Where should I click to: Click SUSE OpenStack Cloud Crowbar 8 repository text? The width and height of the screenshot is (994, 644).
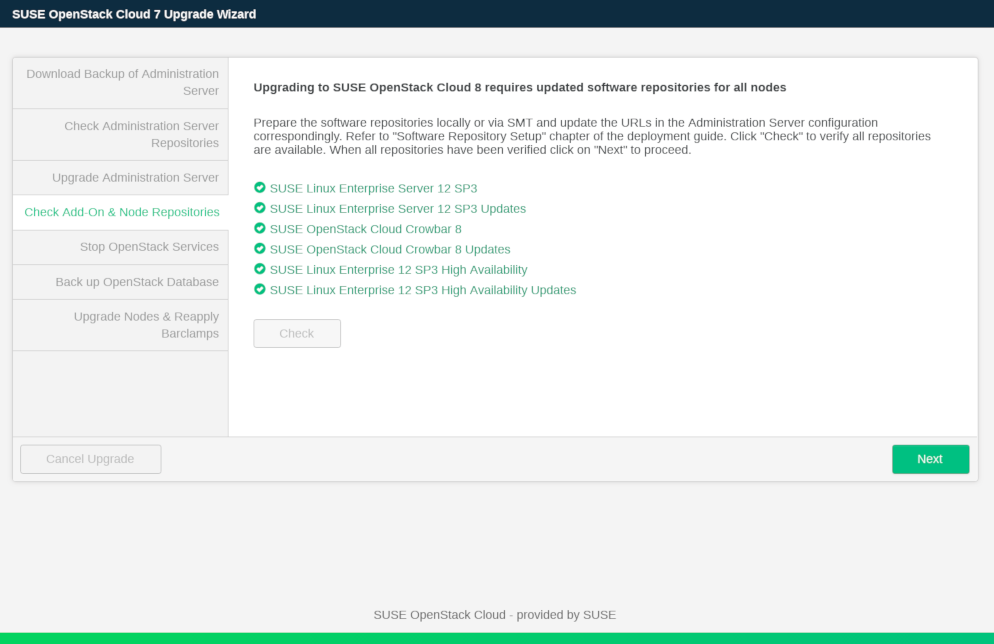point(365,229)
